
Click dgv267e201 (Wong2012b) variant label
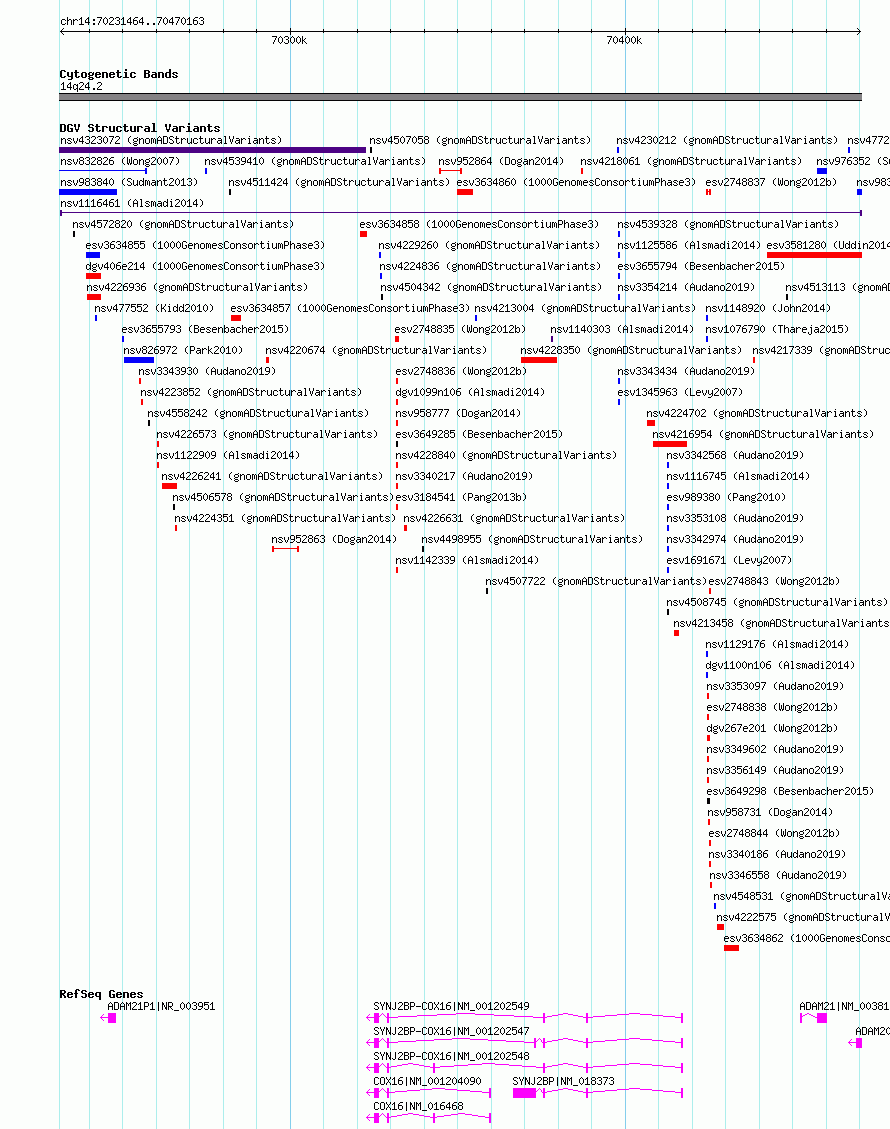click(772, 728)
